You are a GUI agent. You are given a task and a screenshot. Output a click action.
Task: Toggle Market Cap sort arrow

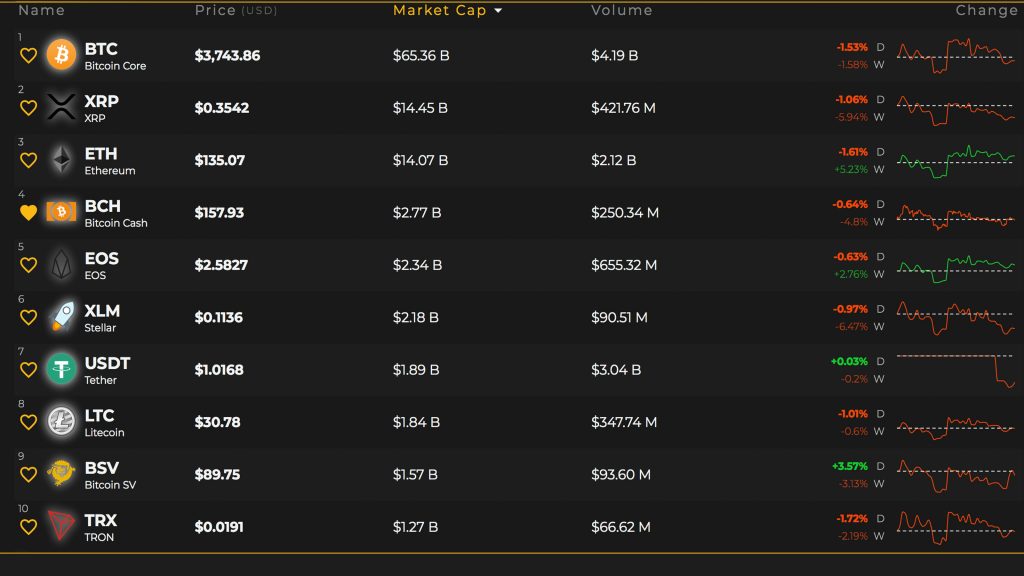point(499,10)
